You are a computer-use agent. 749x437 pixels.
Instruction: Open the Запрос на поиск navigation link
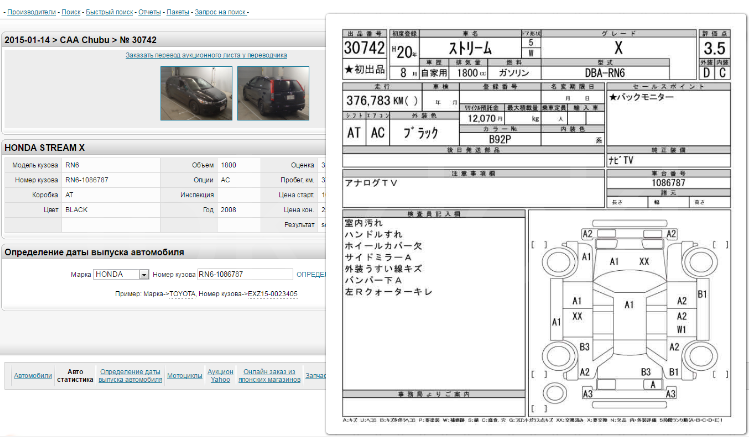click(x=221, y=12)
